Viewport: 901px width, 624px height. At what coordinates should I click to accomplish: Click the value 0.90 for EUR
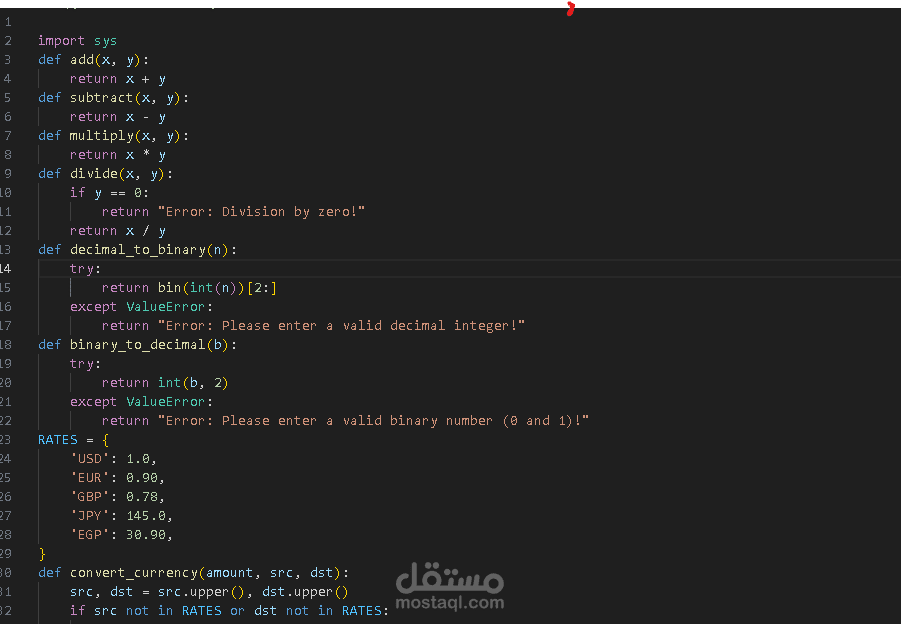[142, 477]
